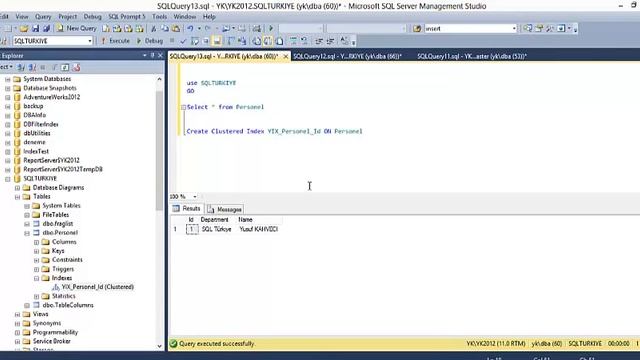Select the Results tab

click(x=187, y=209)
